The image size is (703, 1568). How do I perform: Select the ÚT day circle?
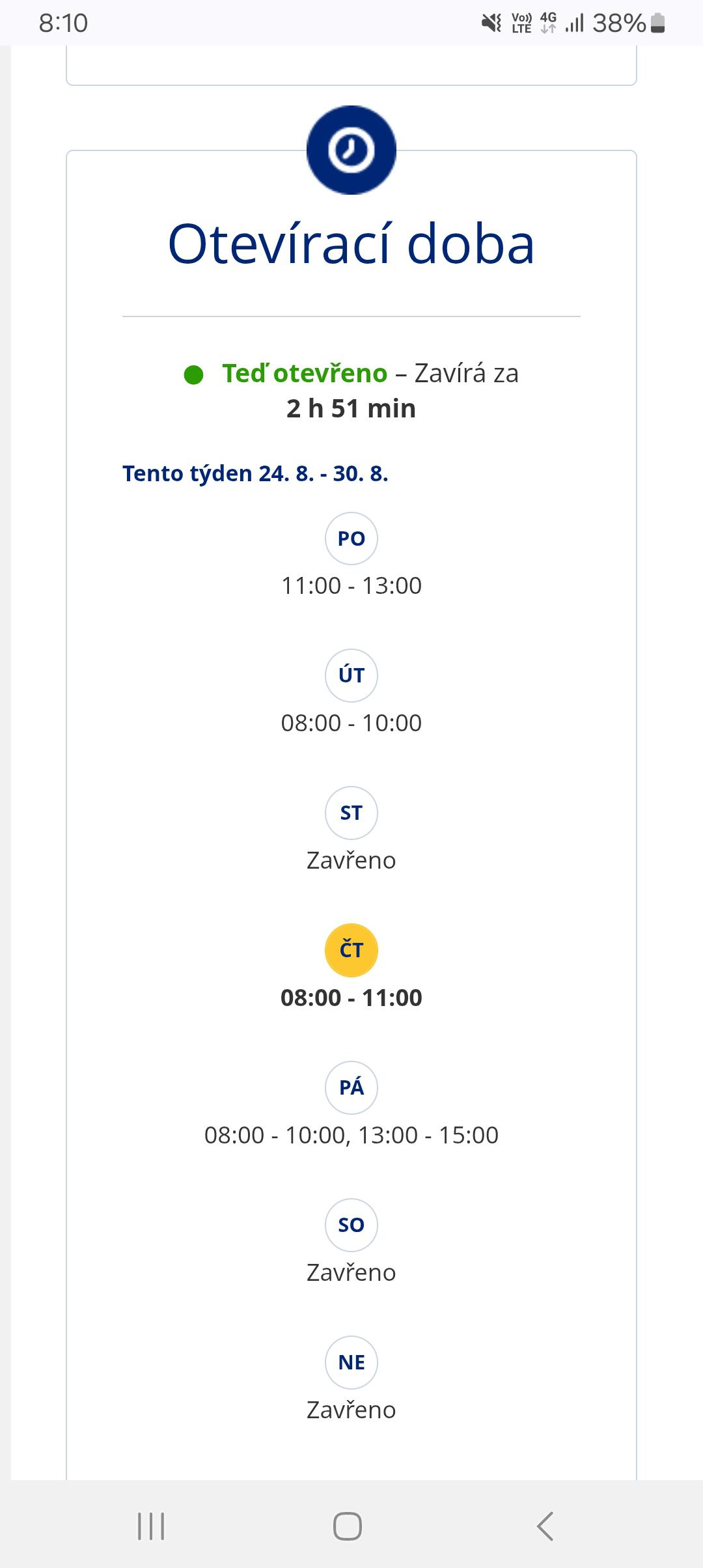tap(351, 675)
